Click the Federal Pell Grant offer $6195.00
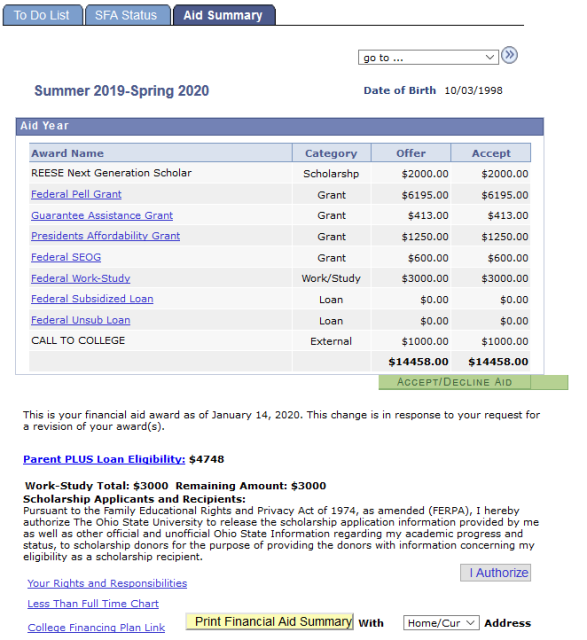Image resolution: width=587 pixels, height=640 pixels. click(x=425, y=195)
